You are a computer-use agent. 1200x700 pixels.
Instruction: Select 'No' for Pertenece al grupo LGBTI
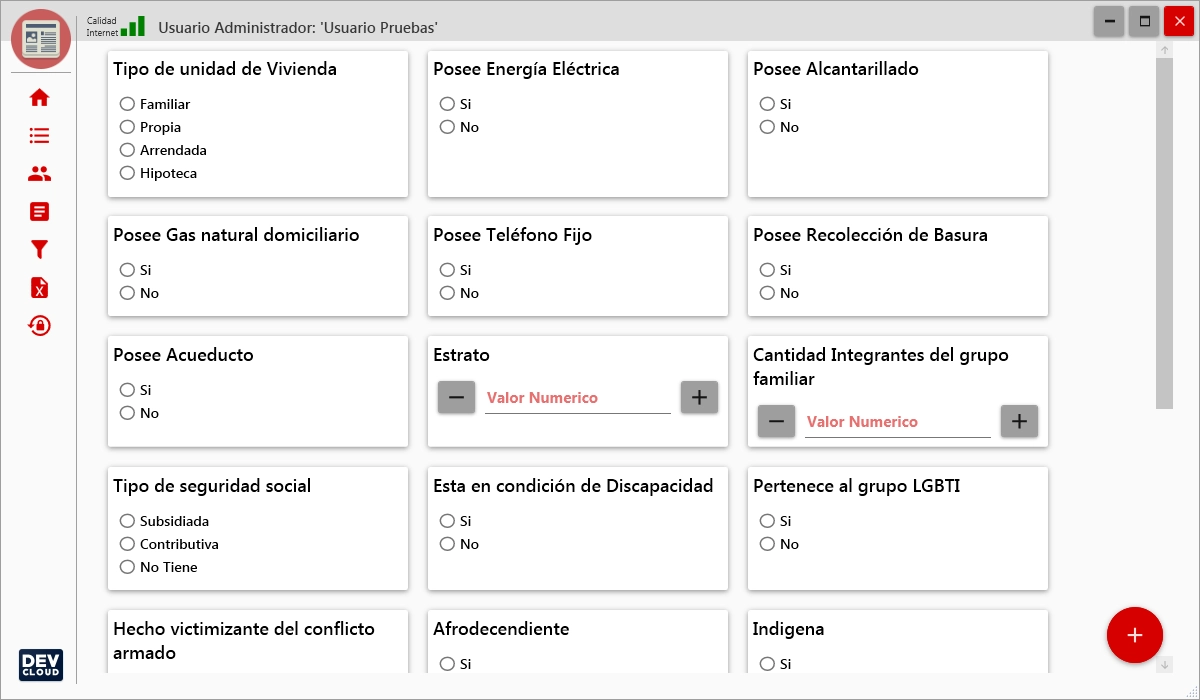[x=767, y=544]
